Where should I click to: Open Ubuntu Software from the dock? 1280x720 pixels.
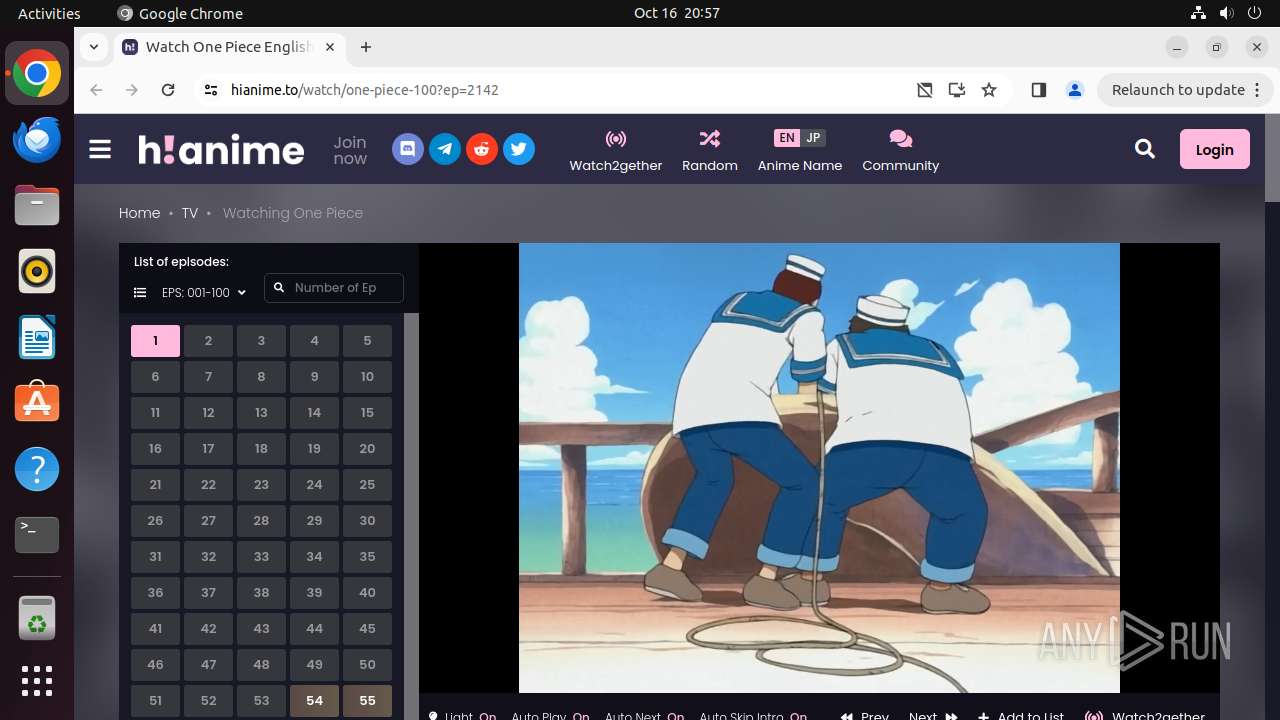(x=37, y=403)
